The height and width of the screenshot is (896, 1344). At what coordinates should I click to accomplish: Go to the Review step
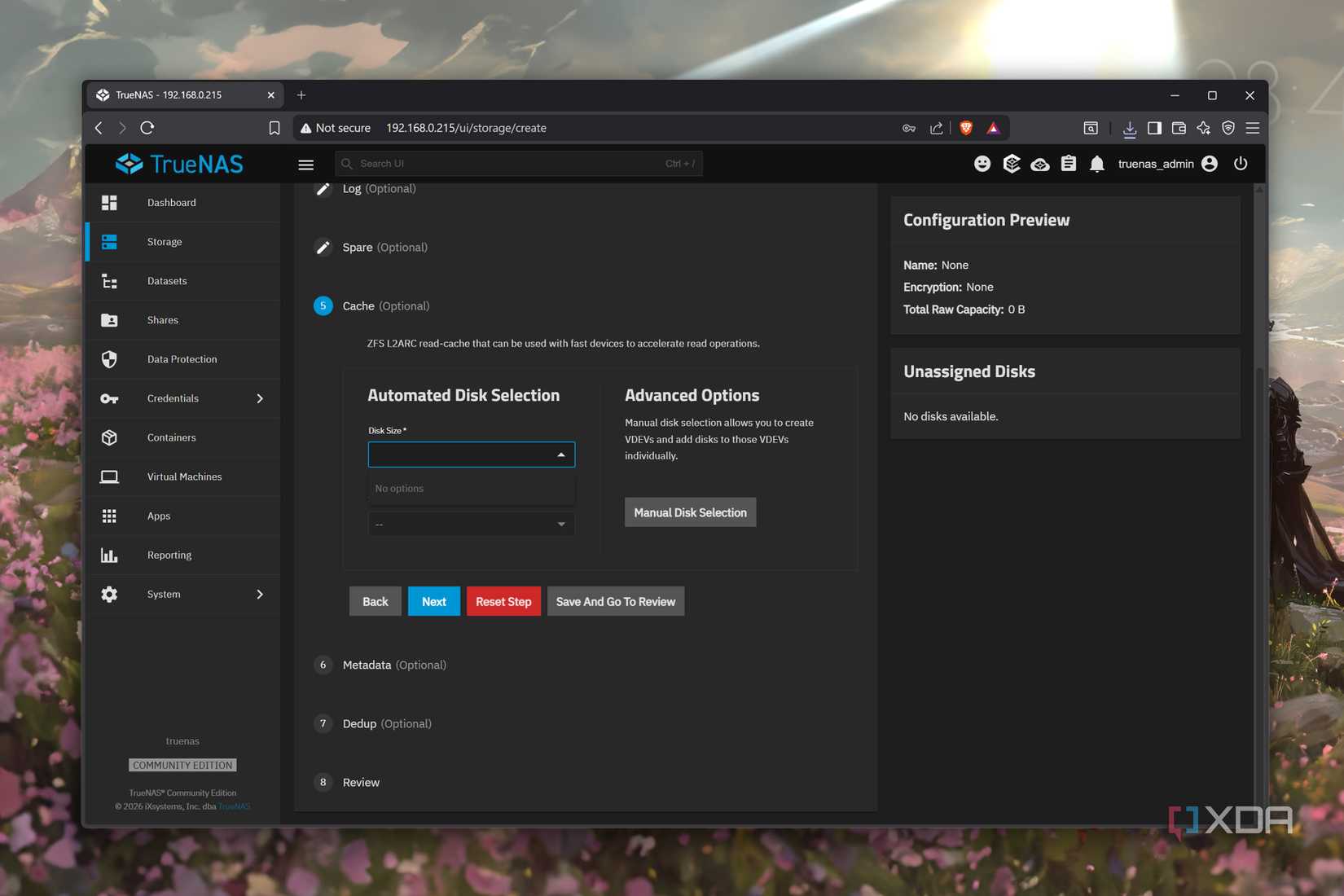(x=361, y=782)
